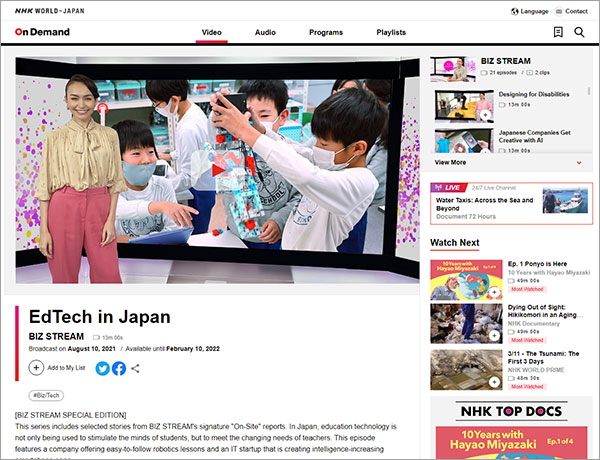Open the Programs tab
The height and width of the screenshot is (460, 600).
click(x=326, y=32)
